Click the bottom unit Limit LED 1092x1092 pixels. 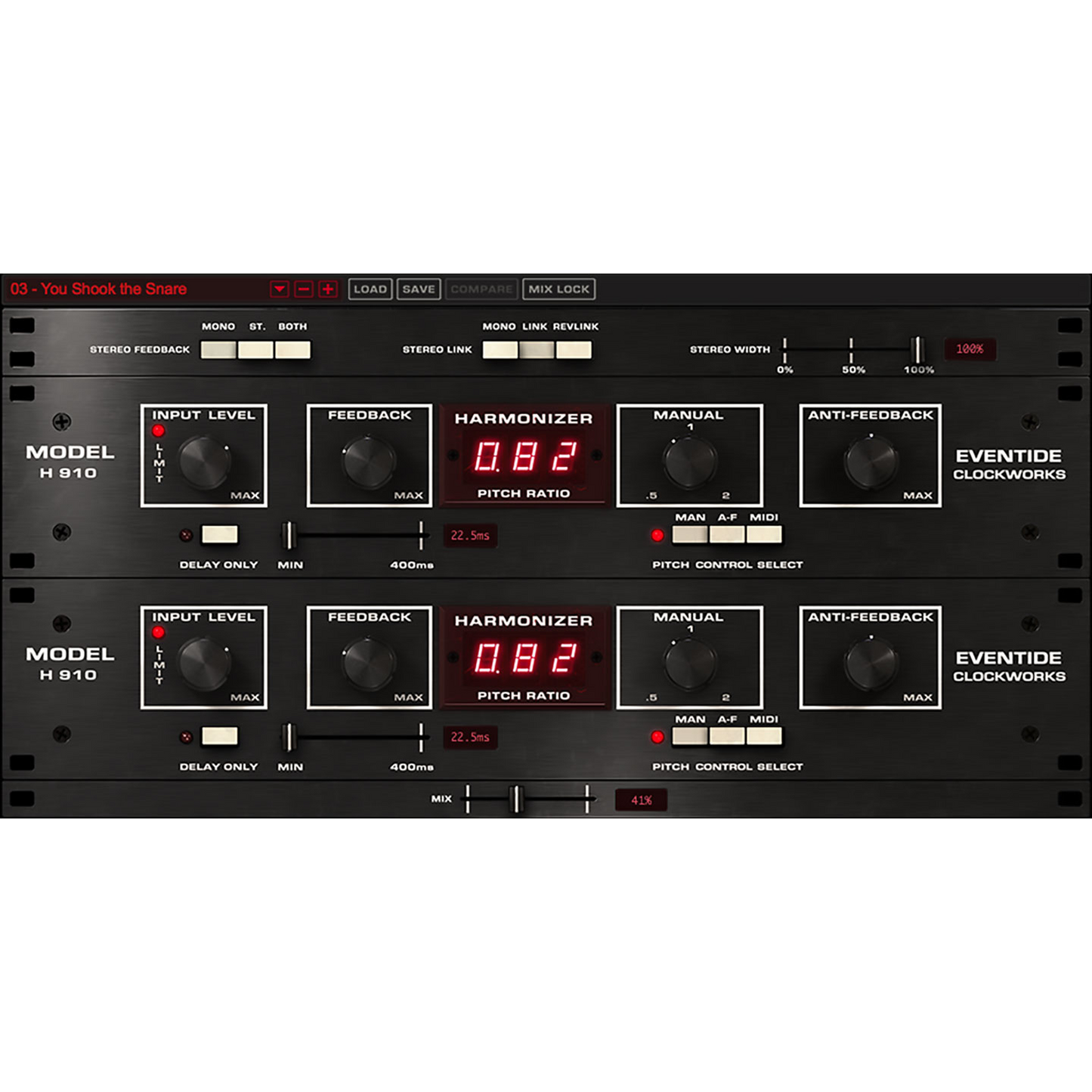159,633
